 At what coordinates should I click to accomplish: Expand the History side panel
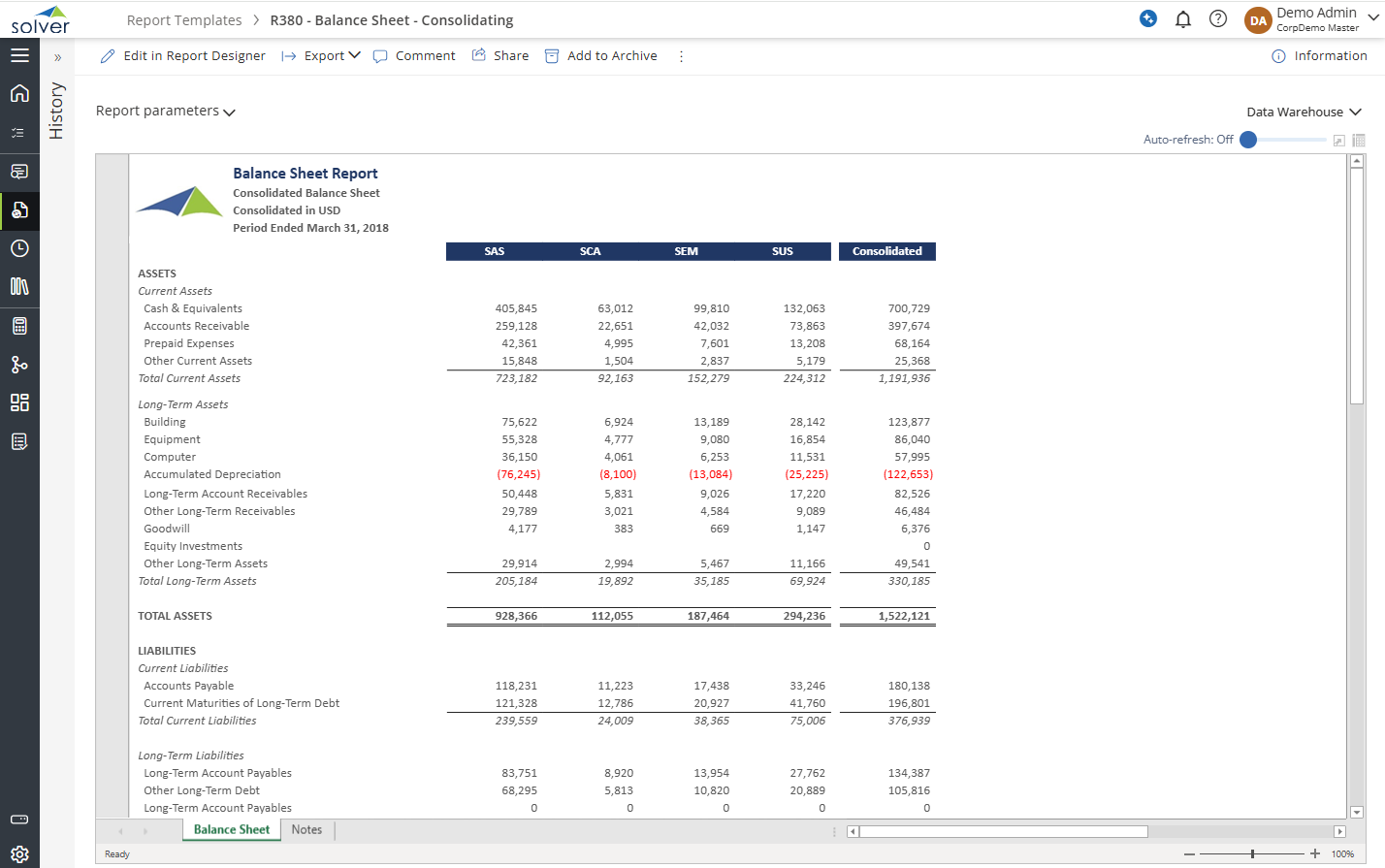tap(57, 57)
